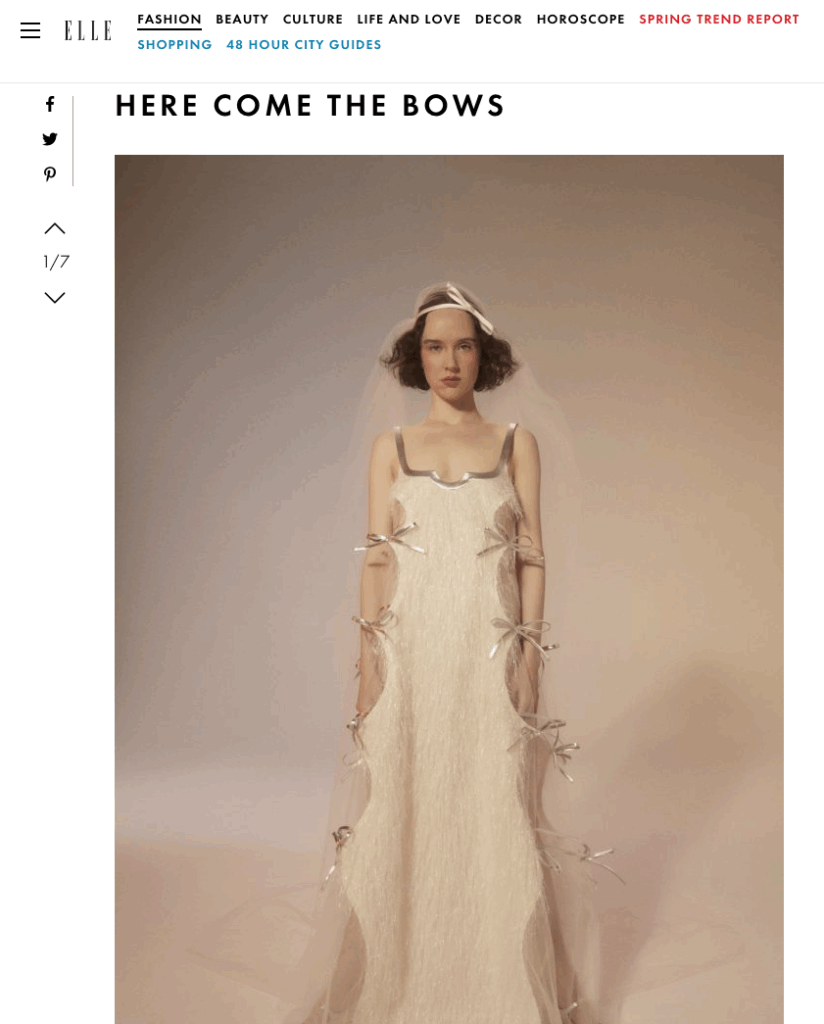The image size is (824, 1024).
Task: Click the model's bow headband in photo
Action: 458,306
